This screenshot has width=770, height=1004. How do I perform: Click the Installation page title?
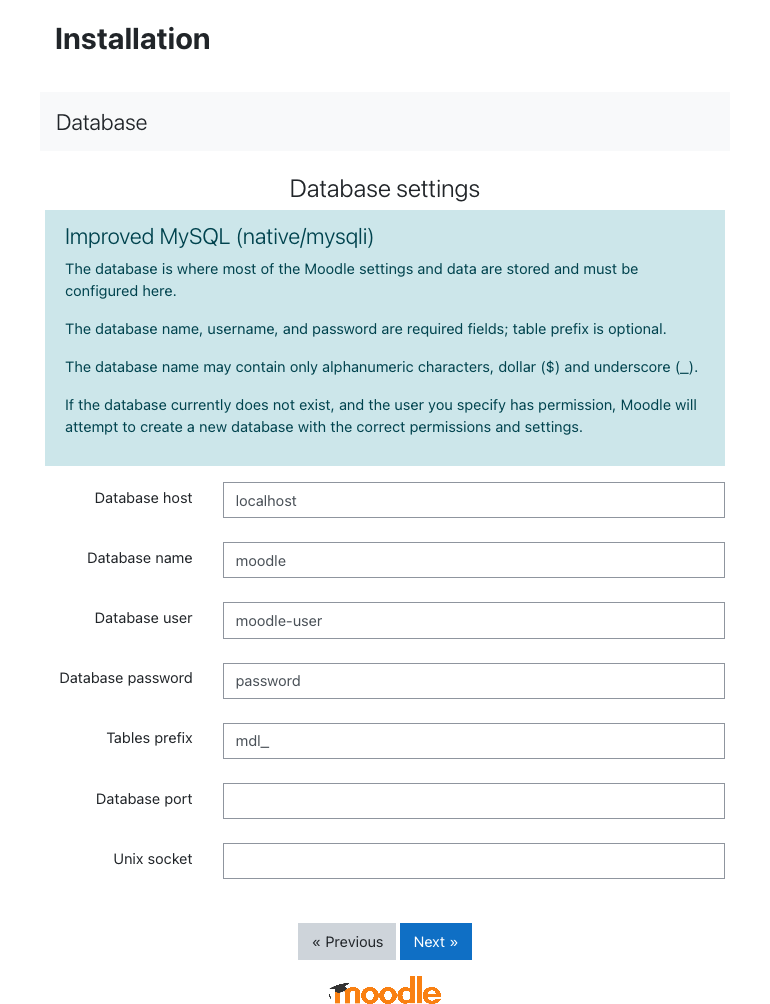(132, 39)
